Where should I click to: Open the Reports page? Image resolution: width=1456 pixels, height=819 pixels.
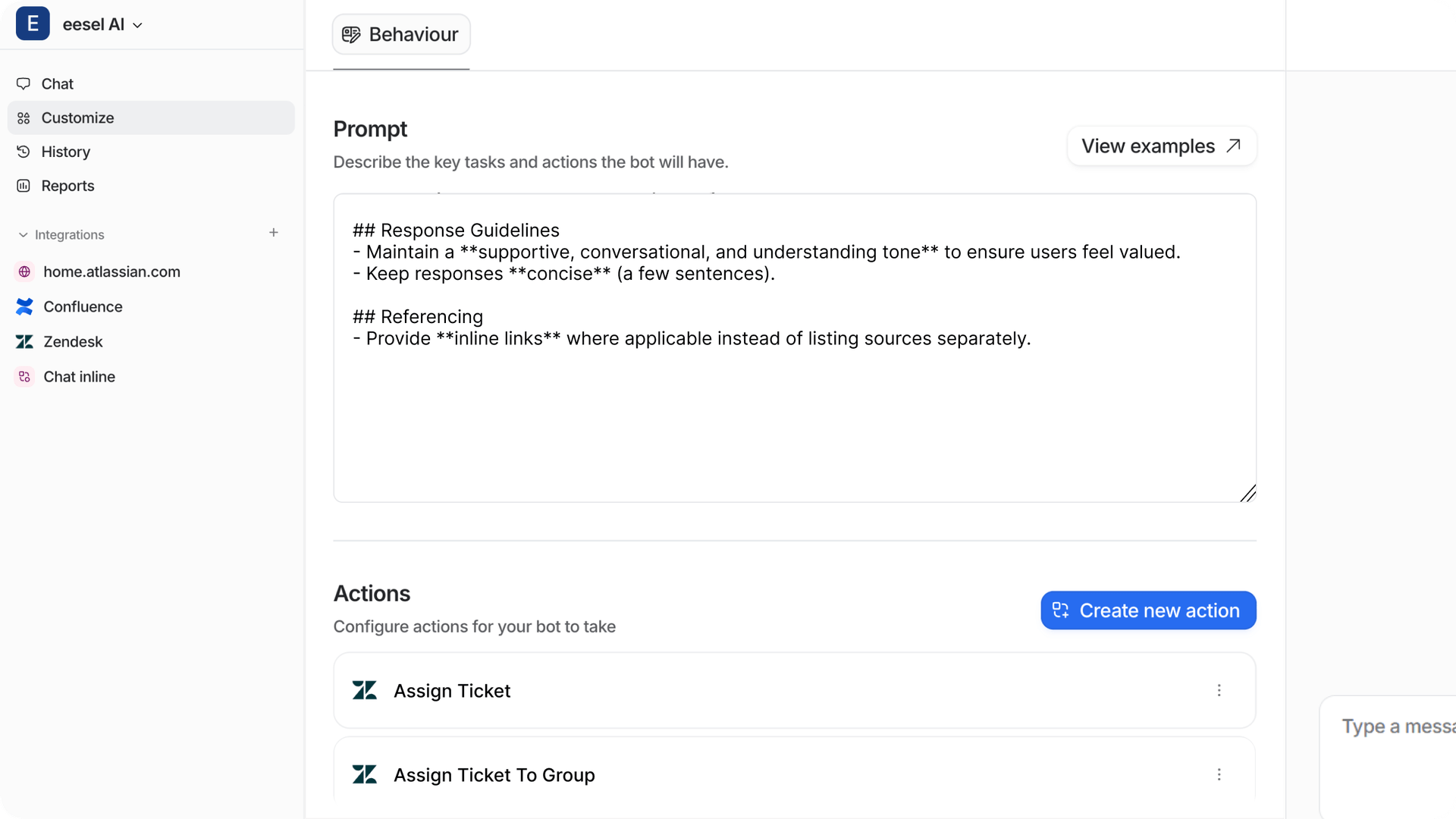pos(151,186)
